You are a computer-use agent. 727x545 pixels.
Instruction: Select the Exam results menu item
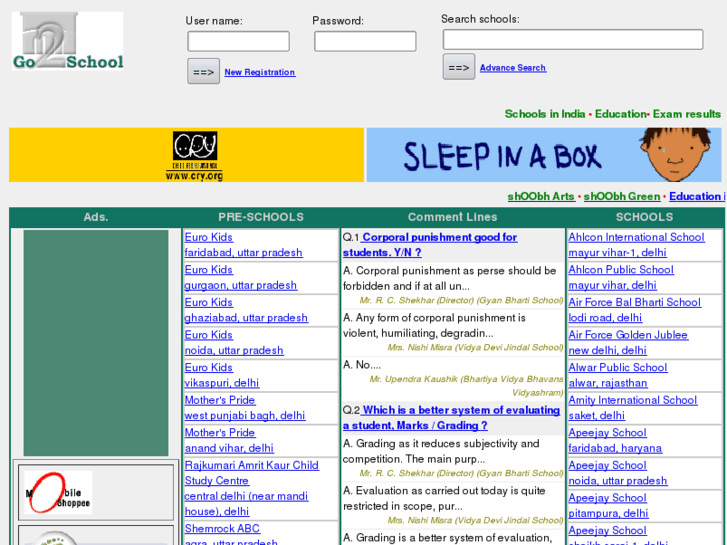687,114
